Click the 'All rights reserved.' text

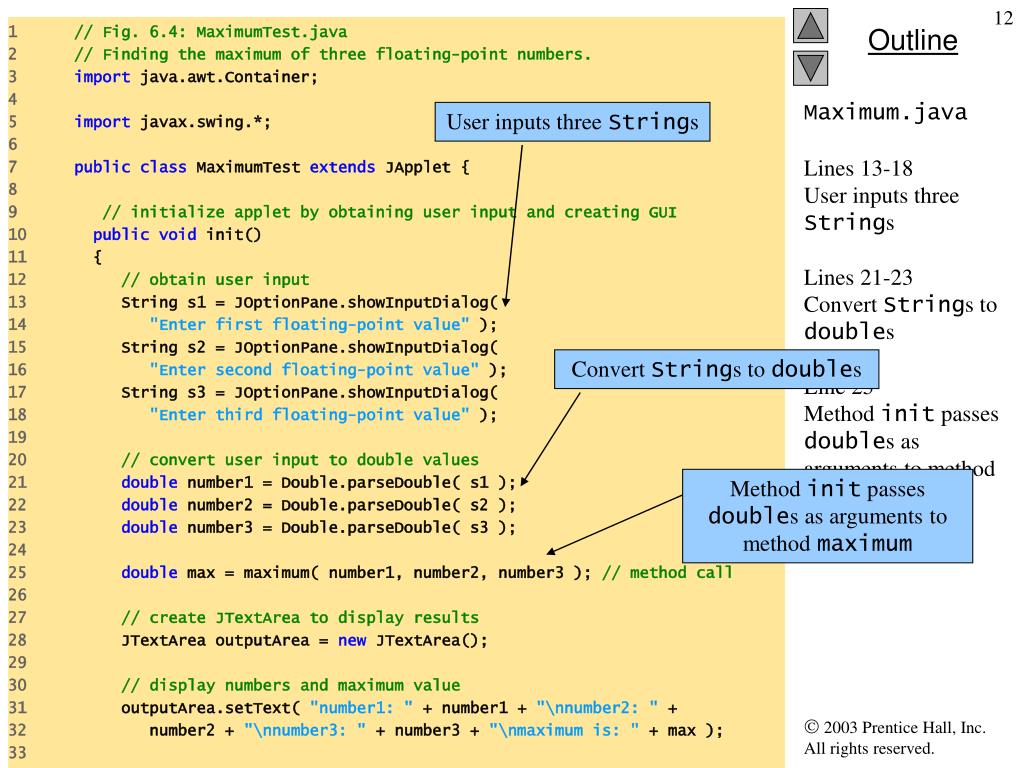click(869, 748)
